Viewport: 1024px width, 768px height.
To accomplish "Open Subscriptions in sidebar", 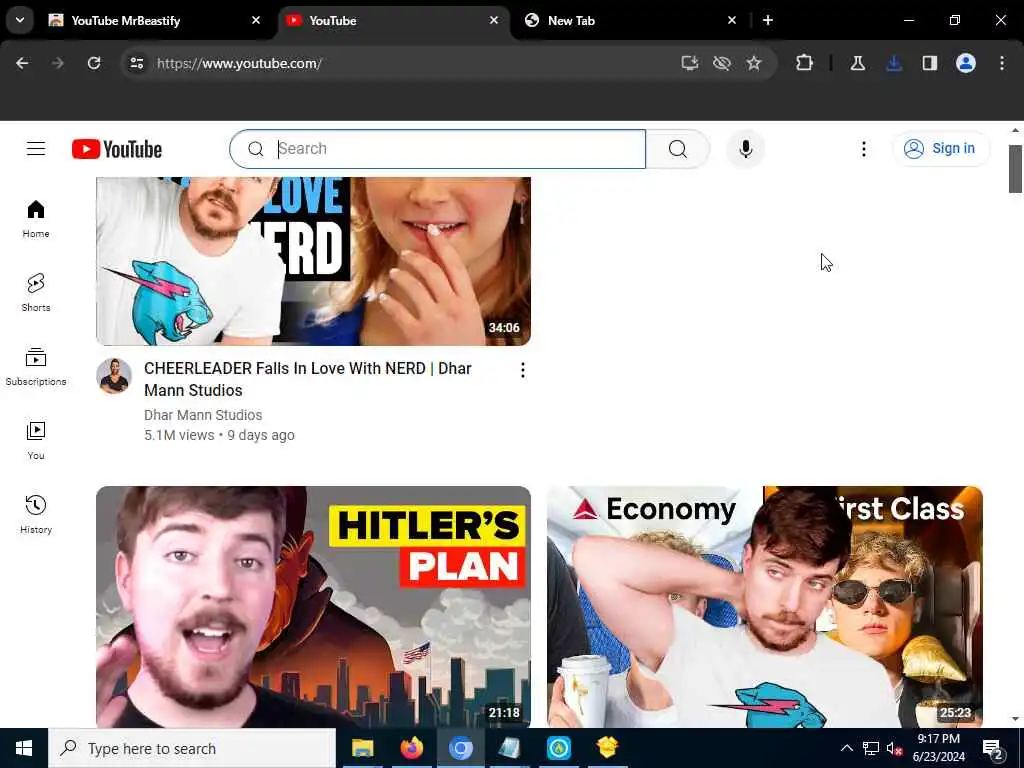I will coord(36,366).
